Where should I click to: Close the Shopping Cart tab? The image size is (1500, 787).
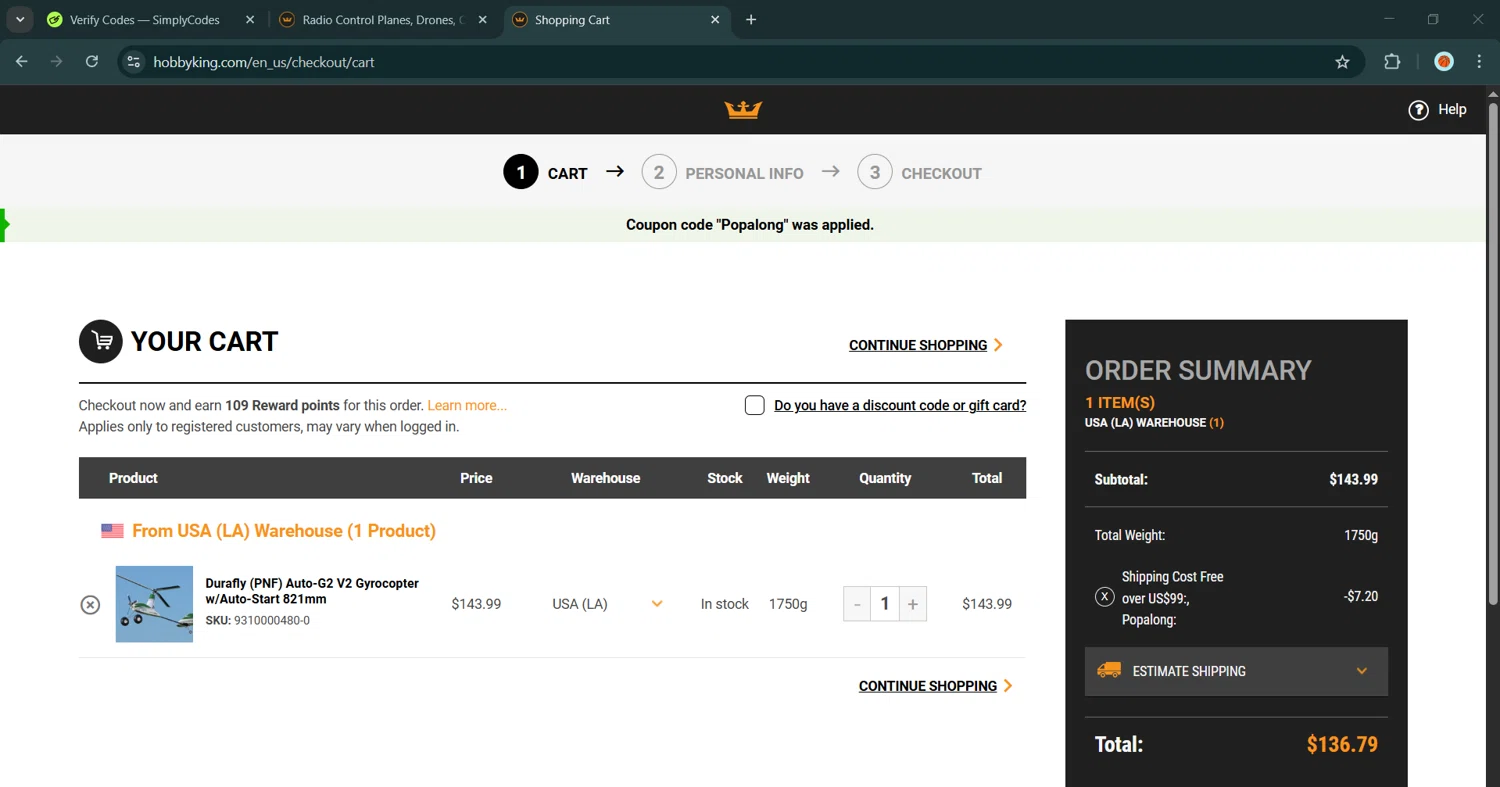coord(715,20)
